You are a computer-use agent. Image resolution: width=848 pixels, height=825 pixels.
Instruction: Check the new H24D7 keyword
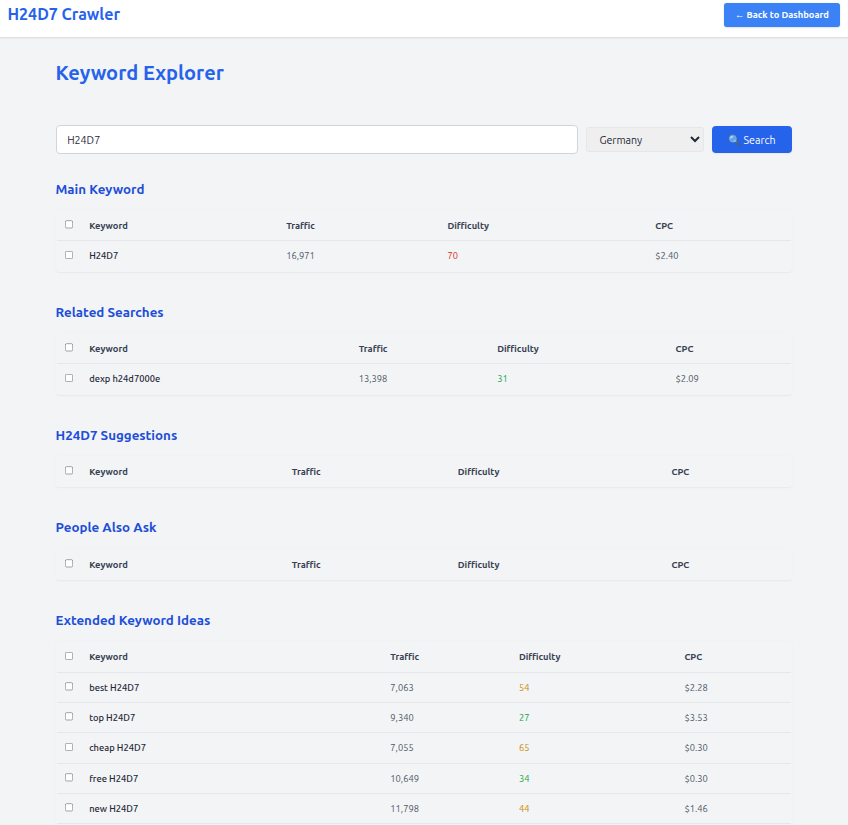pos(68,808)
